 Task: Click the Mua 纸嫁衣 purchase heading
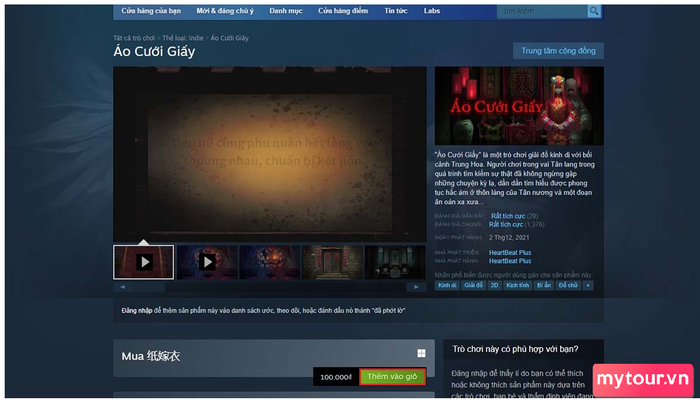(150, 356)
